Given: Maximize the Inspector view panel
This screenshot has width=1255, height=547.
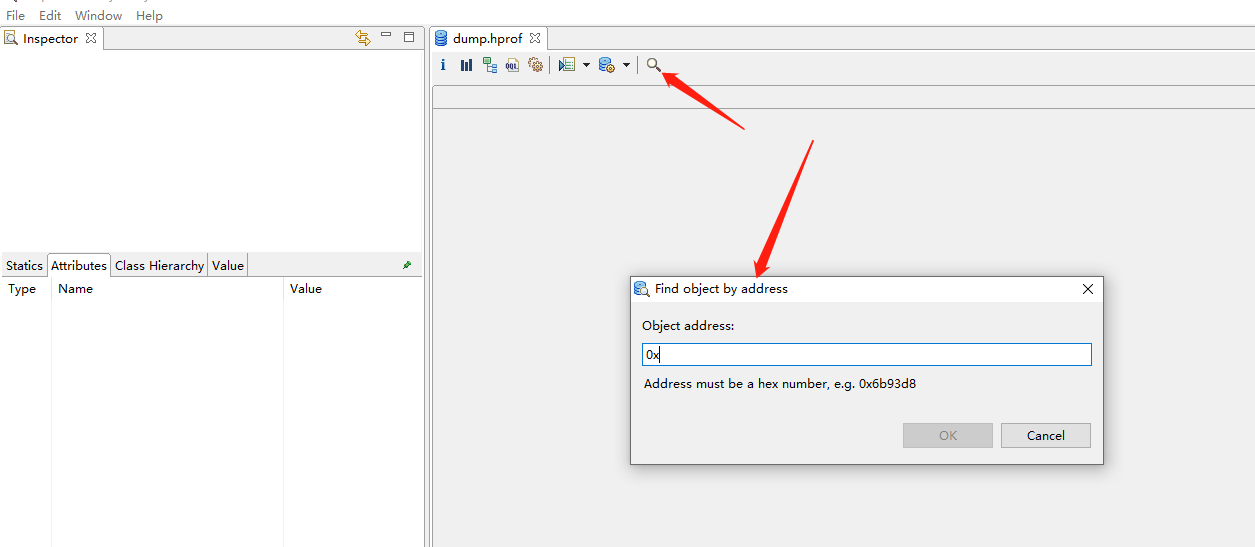Looking at the screenshot, I should click(x=409, y=37).
